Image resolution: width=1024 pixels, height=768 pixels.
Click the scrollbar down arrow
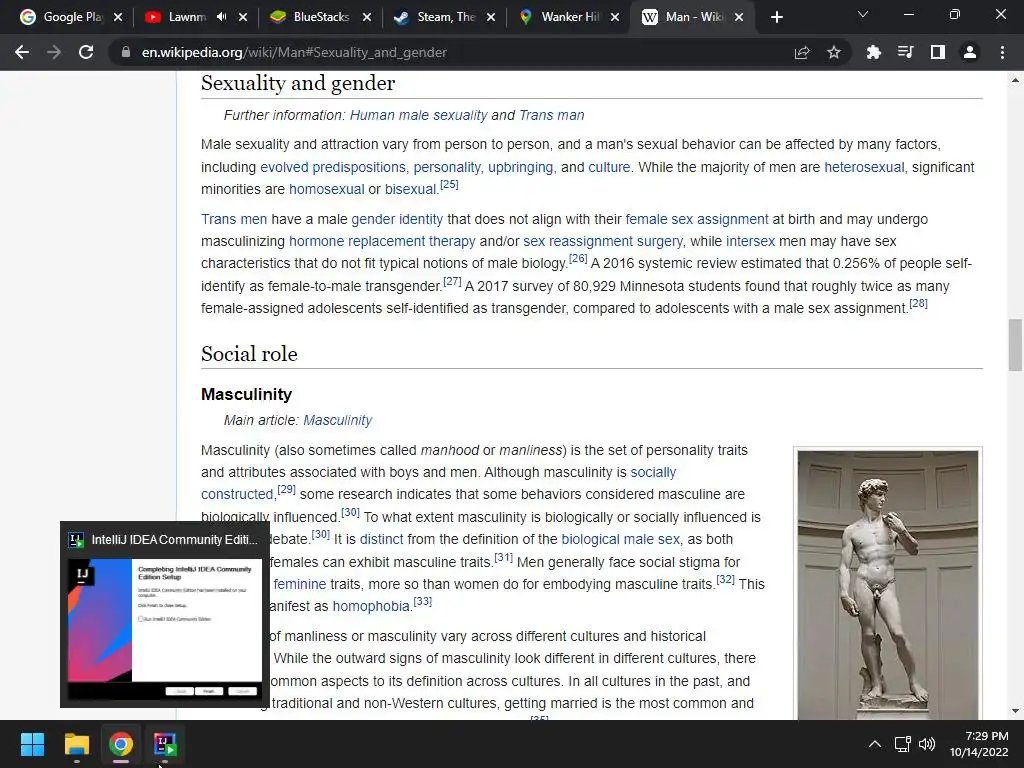(x=1015, y=711)
